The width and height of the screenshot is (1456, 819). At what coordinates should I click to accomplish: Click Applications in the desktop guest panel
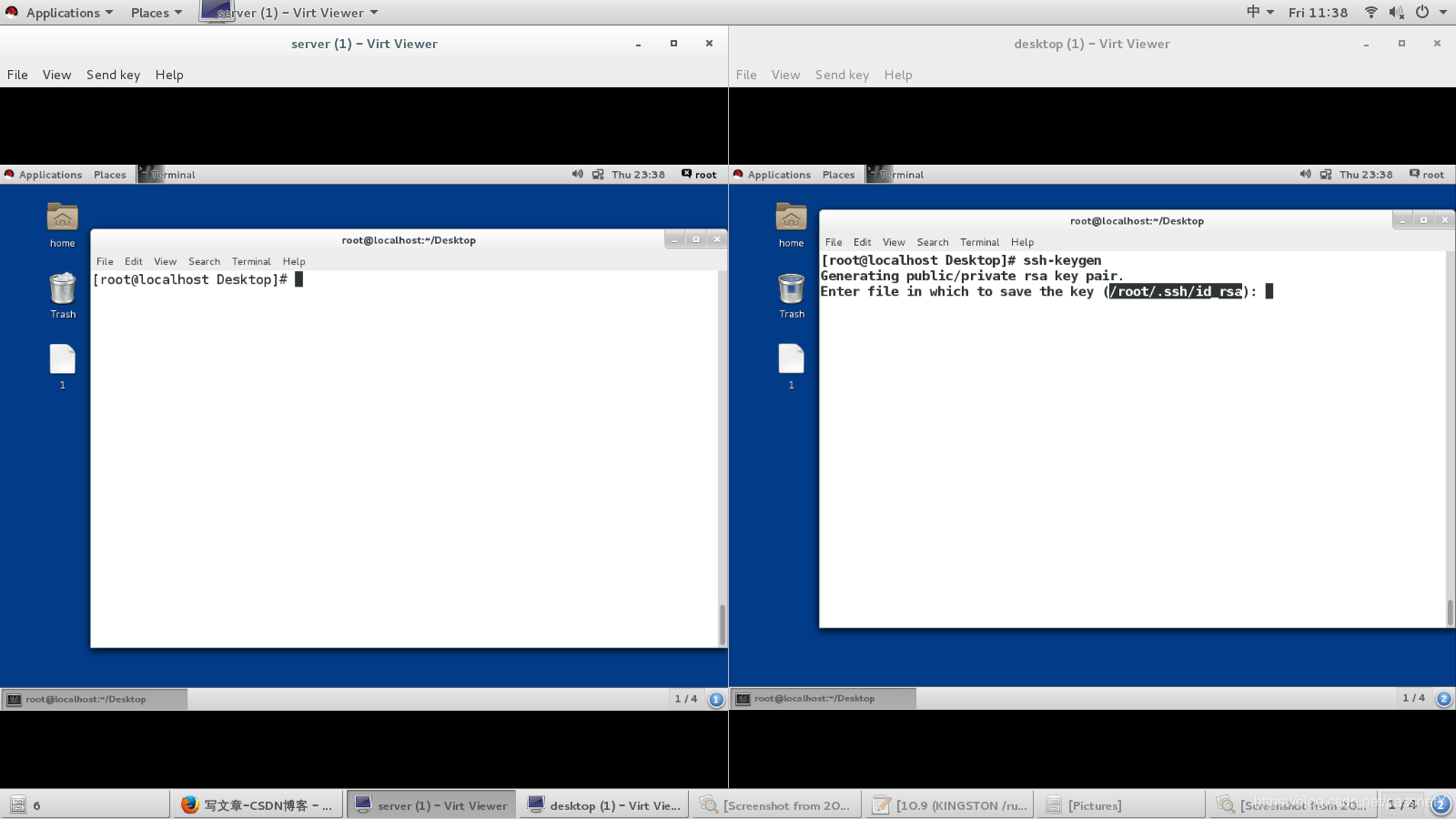[x=772, y=175]
